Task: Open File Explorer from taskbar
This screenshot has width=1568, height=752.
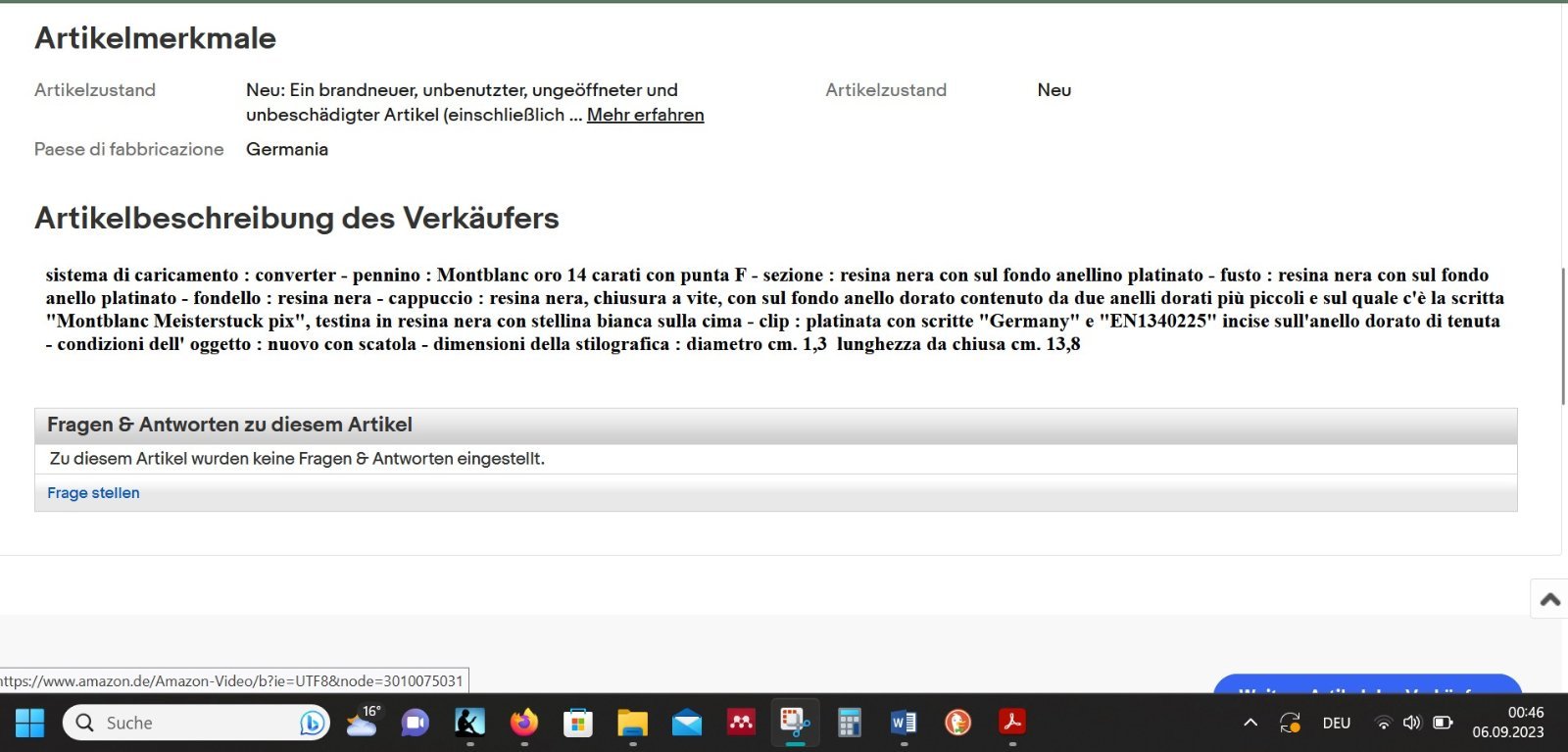Action: click(632, 724)
